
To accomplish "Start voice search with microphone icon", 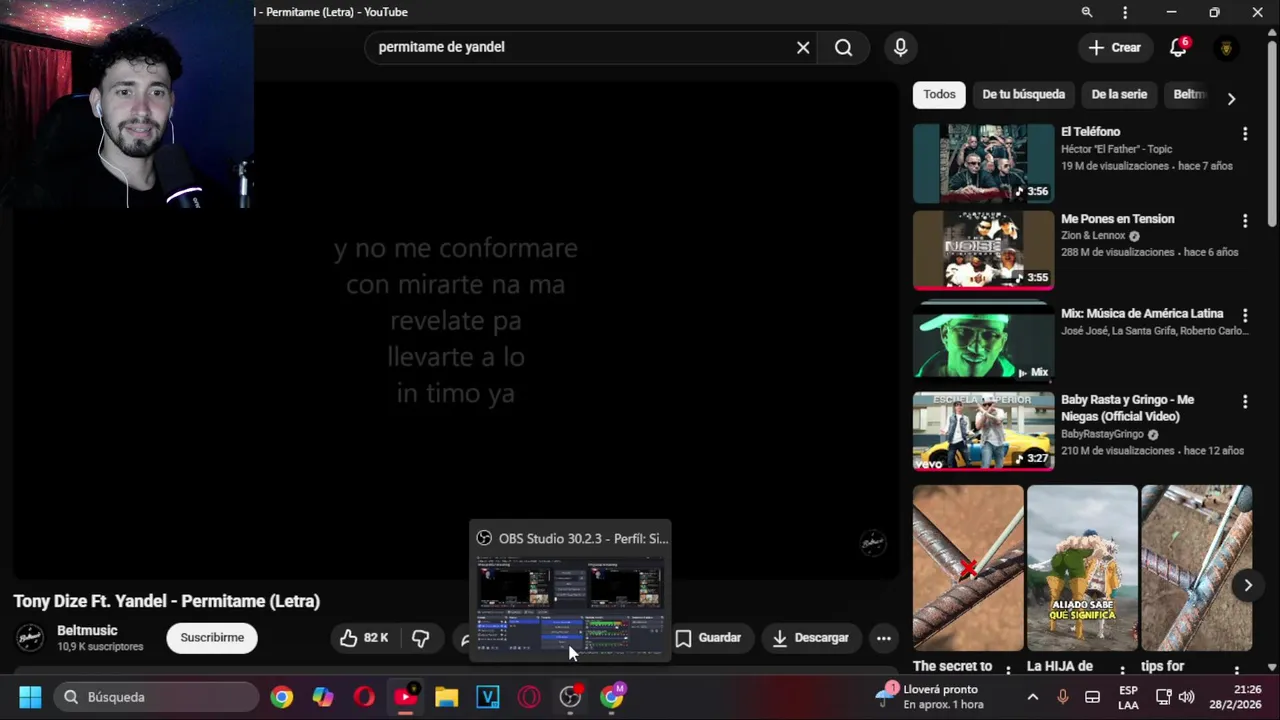I will (x=900, y=47).
